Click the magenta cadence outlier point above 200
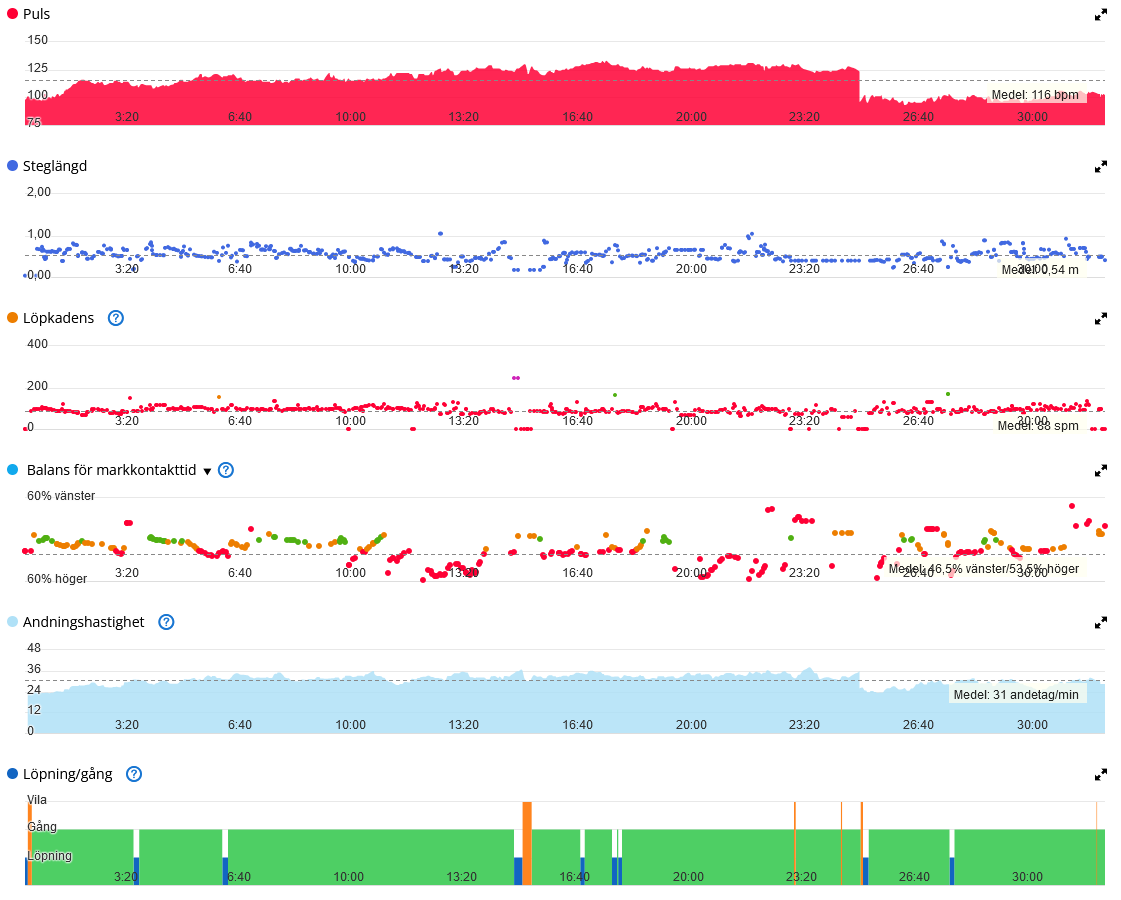Image resolution: width=1121 pixels, height=900 pixels. pos(516,377)
